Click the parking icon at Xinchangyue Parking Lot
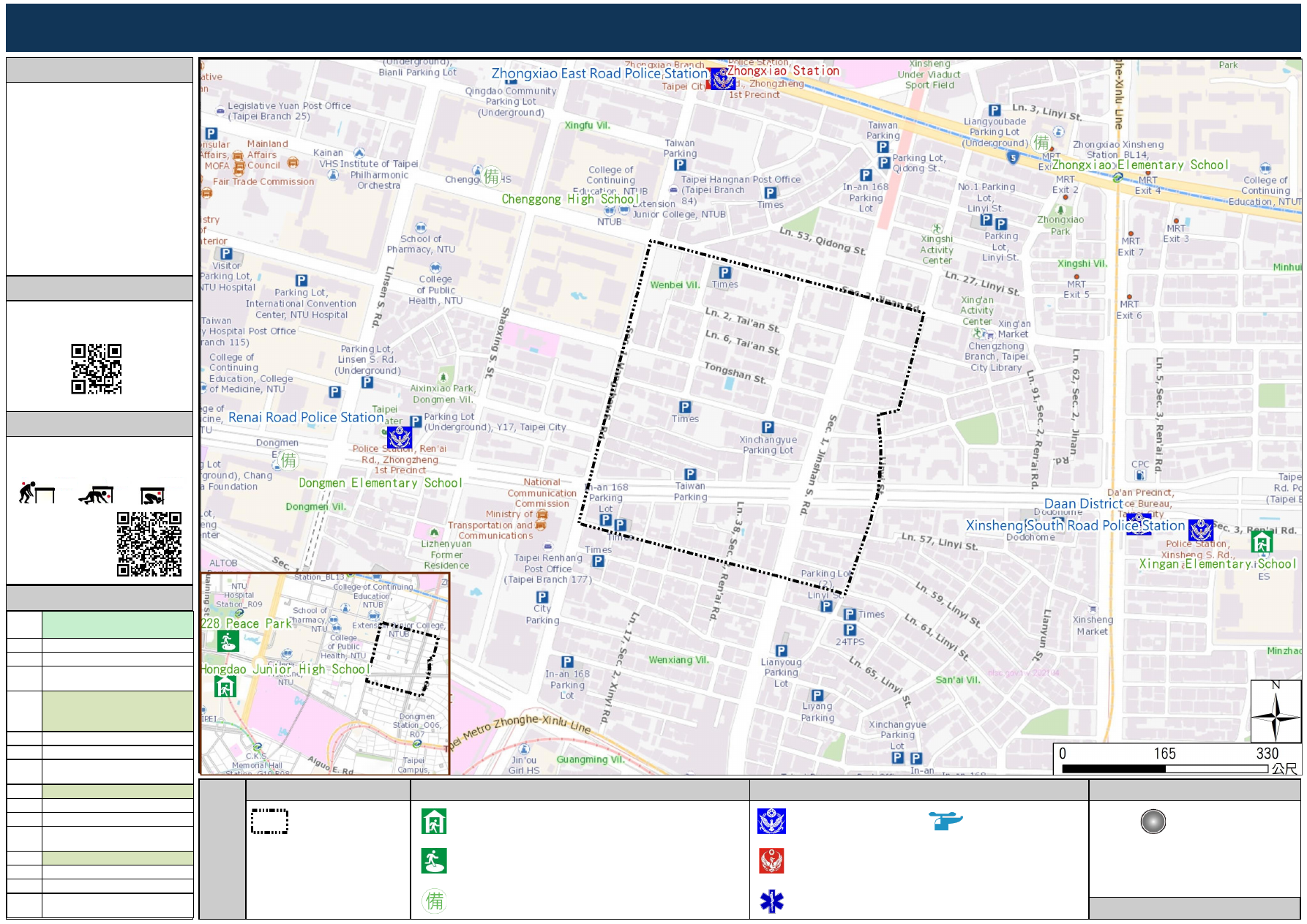The image size is (1307, 924). tap(768, 427)
